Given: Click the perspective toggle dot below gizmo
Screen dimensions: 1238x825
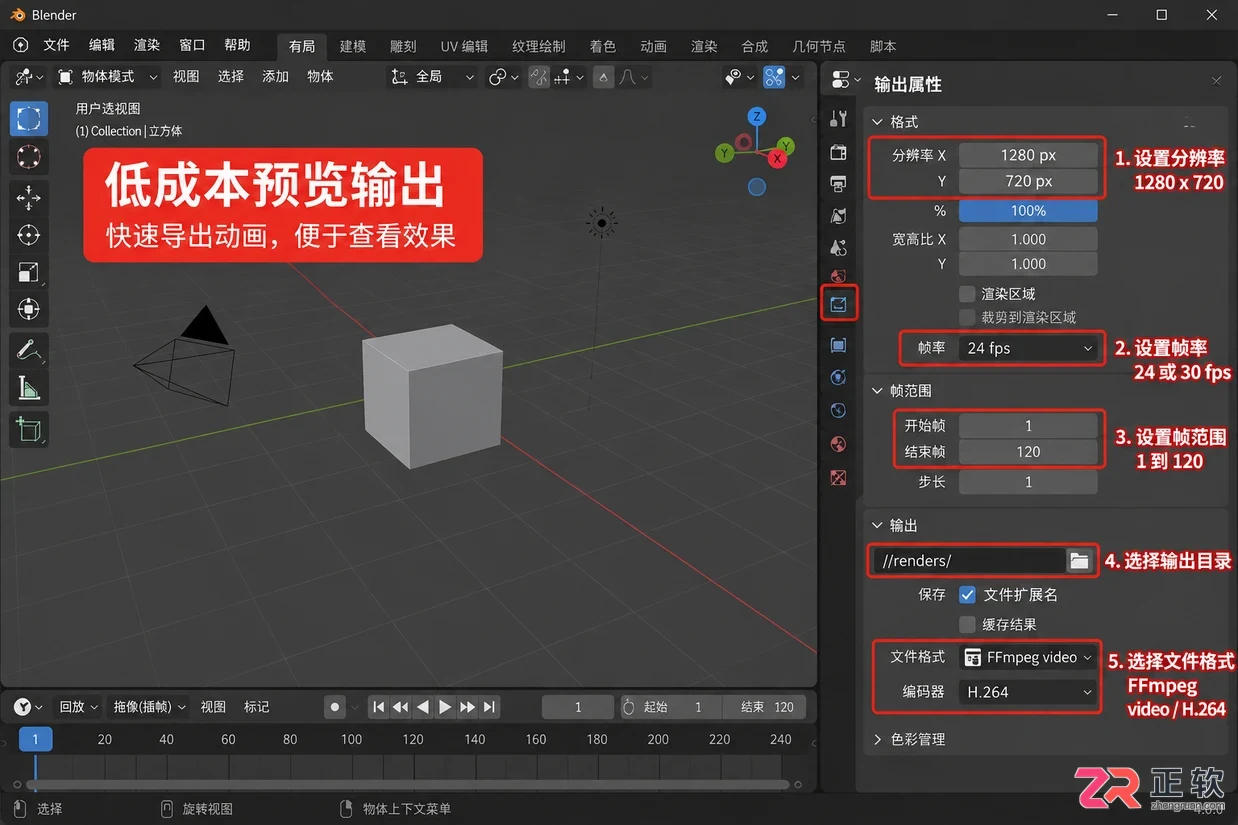Looking at the screenshot, I should 757,186.
